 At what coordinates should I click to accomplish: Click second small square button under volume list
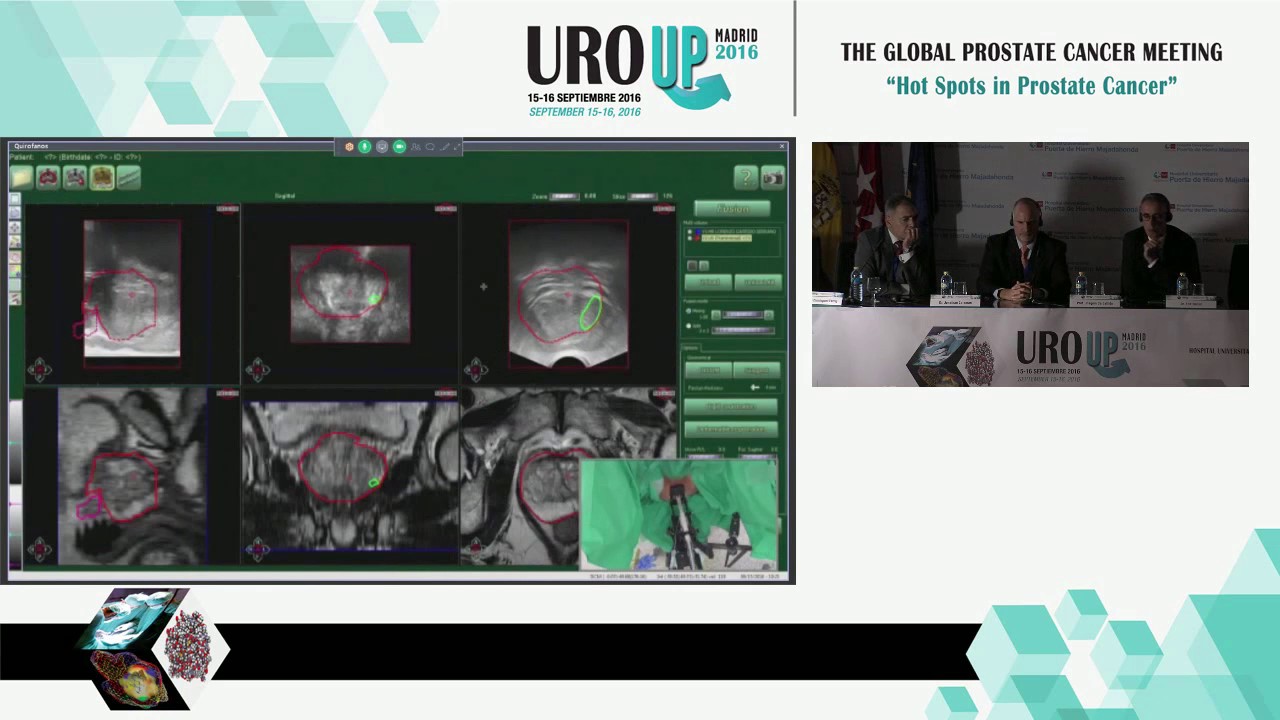704,265
